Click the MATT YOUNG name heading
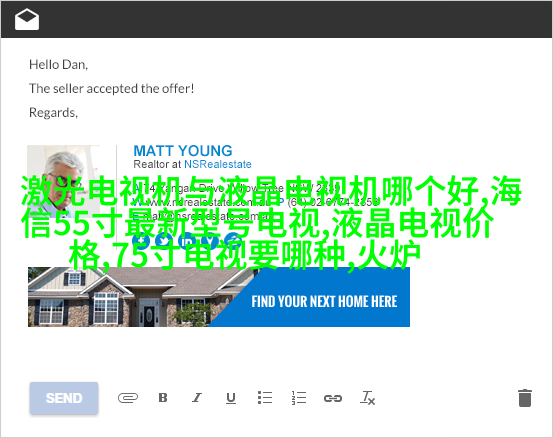The height and width of the screenshot is (438, 553). (183, 151)
